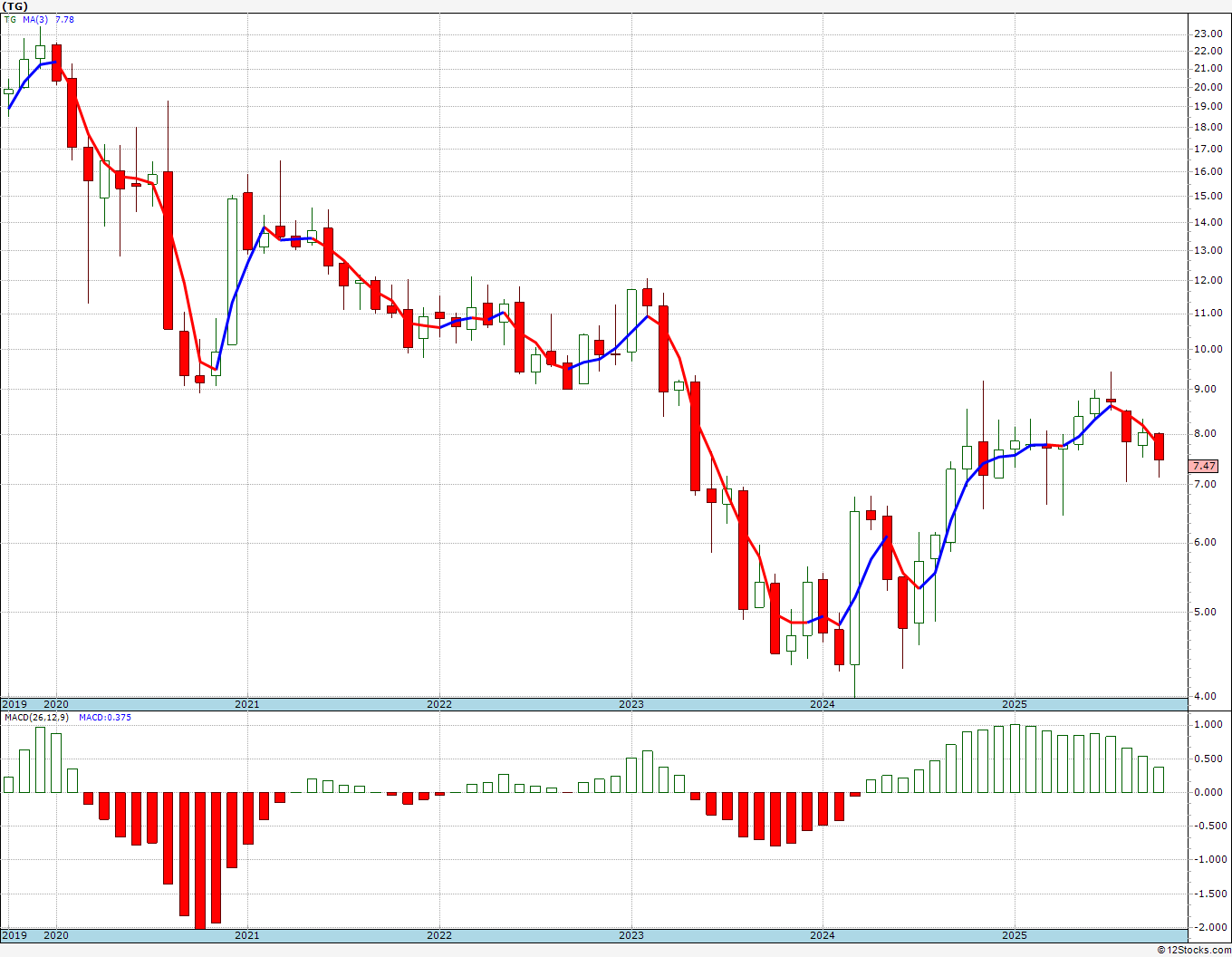Select the MACD:0.375 value label

click(x=104, y=717)
